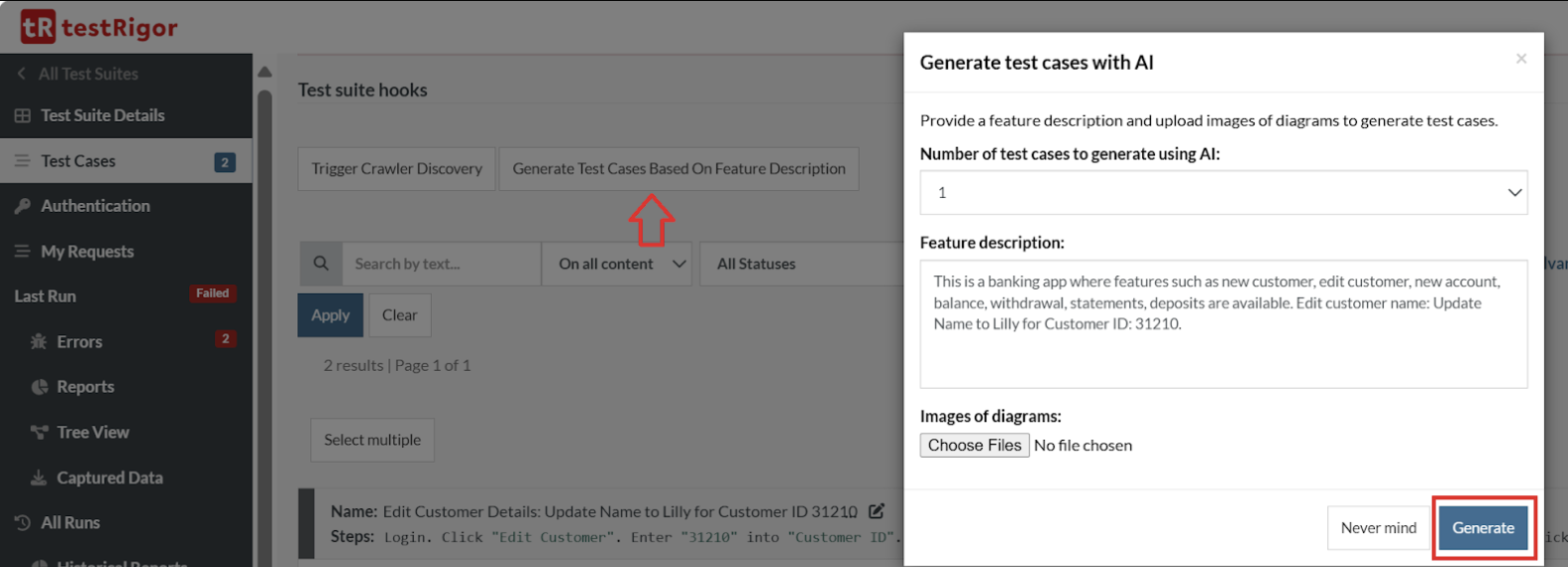1568x567 pixels.
Task: Click Choose Files for diagram images
Action: (974, 445)
